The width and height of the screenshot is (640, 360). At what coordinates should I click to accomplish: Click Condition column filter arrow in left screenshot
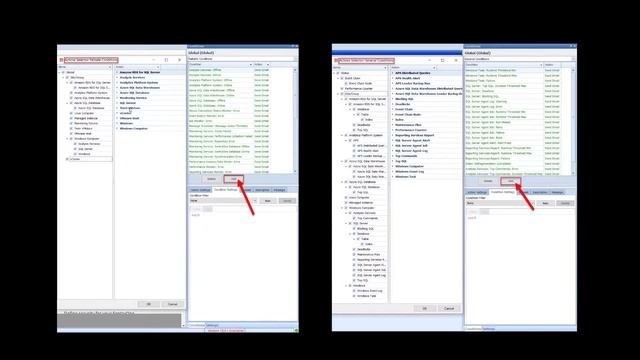(x=251, y=64)
